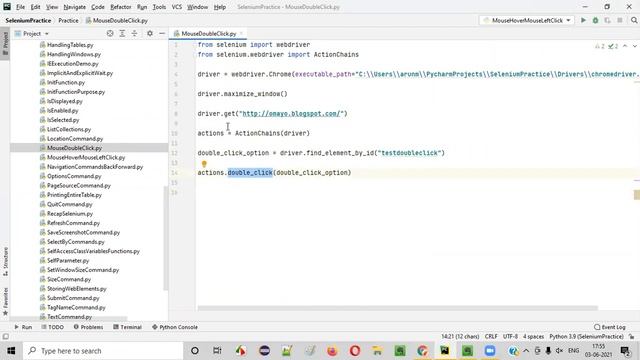
Task: Show hidden system tray icons chevron
Action: click(x=526, y=351)
